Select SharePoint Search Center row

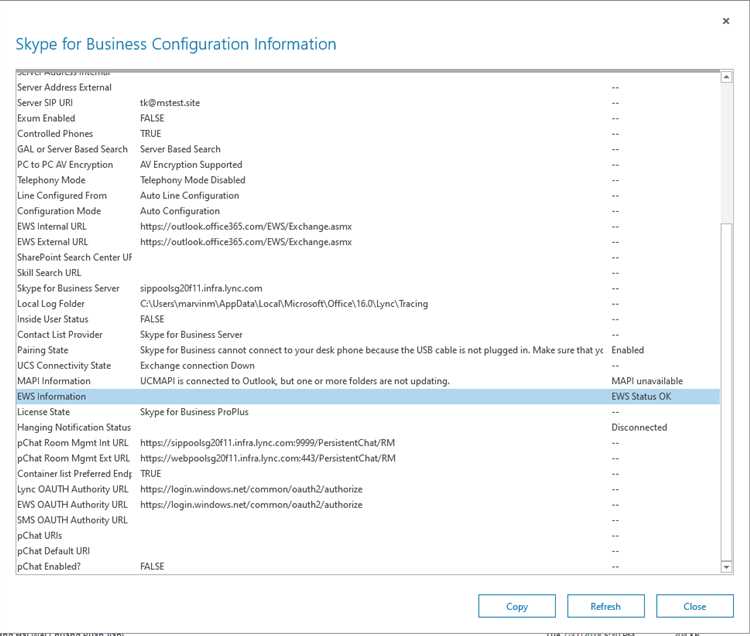368,257
